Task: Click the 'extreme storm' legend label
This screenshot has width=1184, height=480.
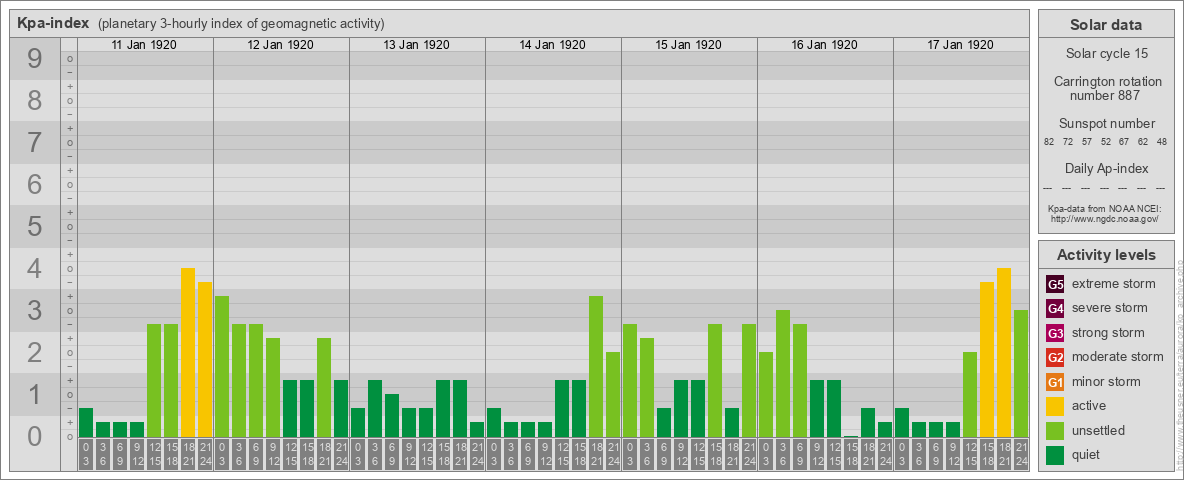Action: pyautogui.click(x=1114, y=284)
